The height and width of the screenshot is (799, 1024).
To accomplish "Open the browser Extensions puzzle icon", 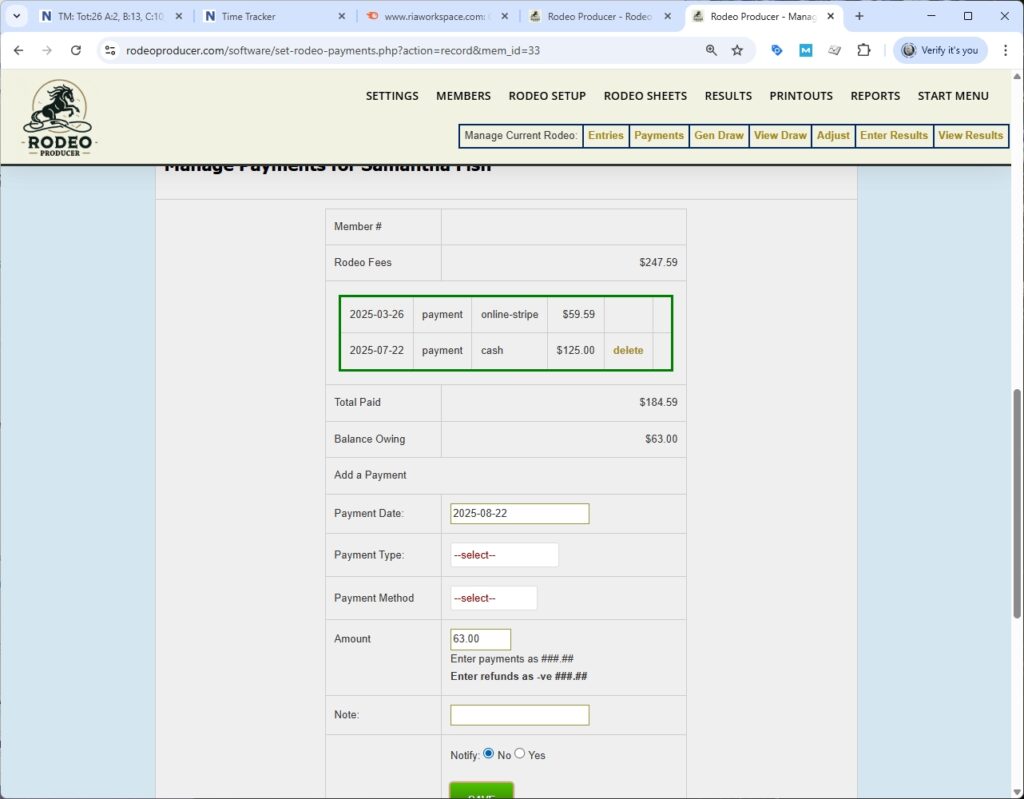I will click(x=865, y=50).
